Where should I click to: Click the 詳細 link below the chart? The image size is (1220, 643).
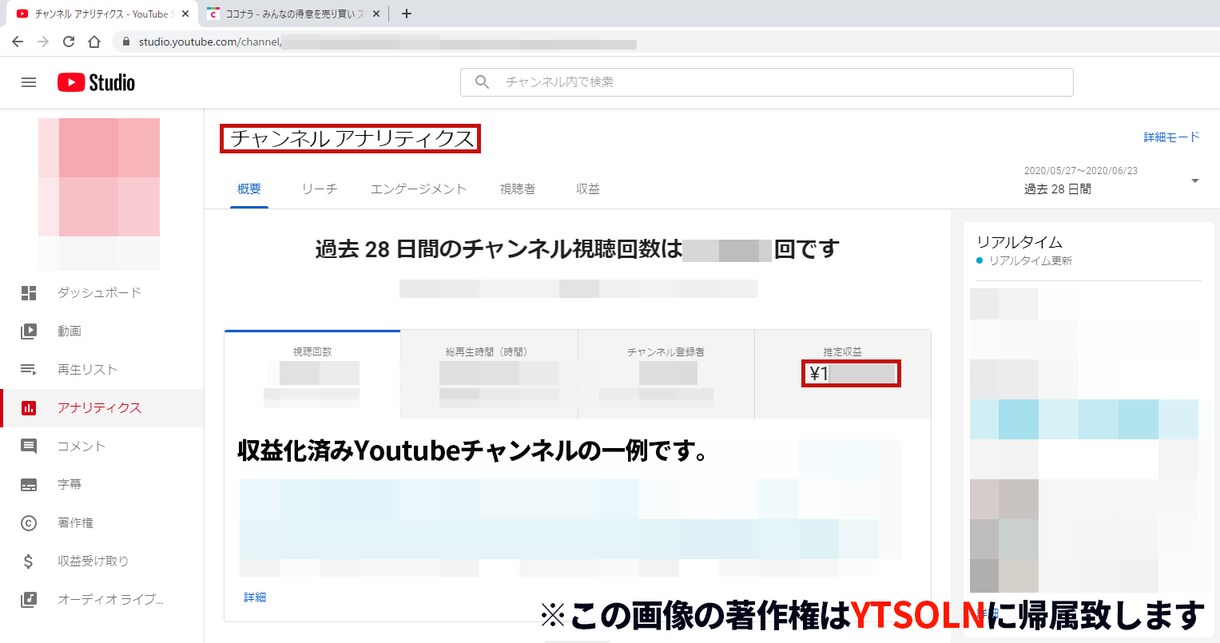click(x=255, y=597)
